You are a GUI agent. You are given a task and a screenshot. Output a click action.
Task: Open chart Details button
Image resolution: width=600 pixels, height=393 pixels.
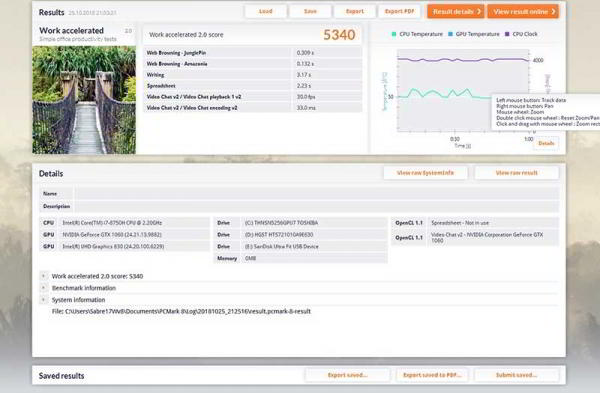[546, 143]
